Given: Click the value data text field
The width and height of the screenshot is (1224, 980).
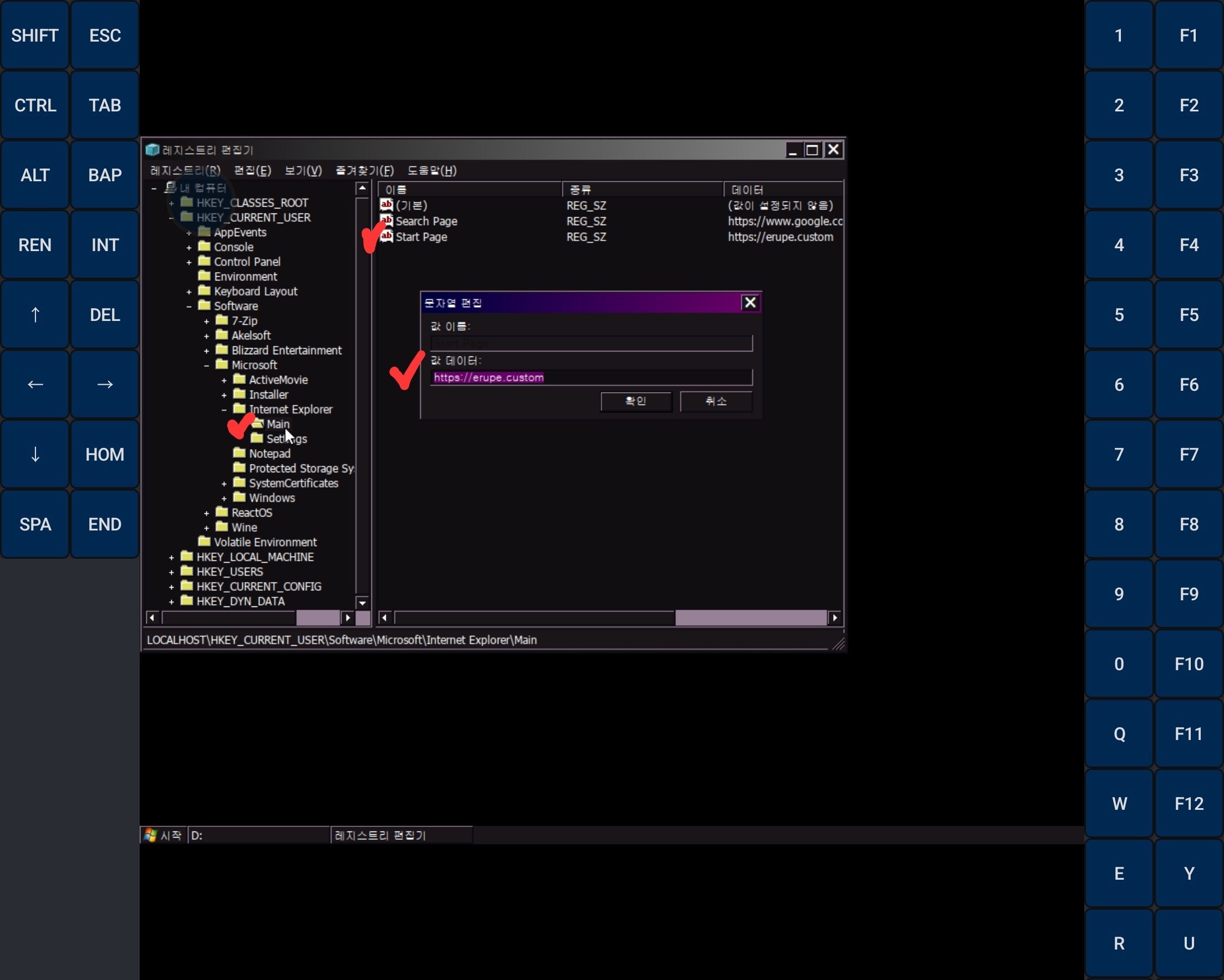Looking at the screenshot, I should coord(590,377).
